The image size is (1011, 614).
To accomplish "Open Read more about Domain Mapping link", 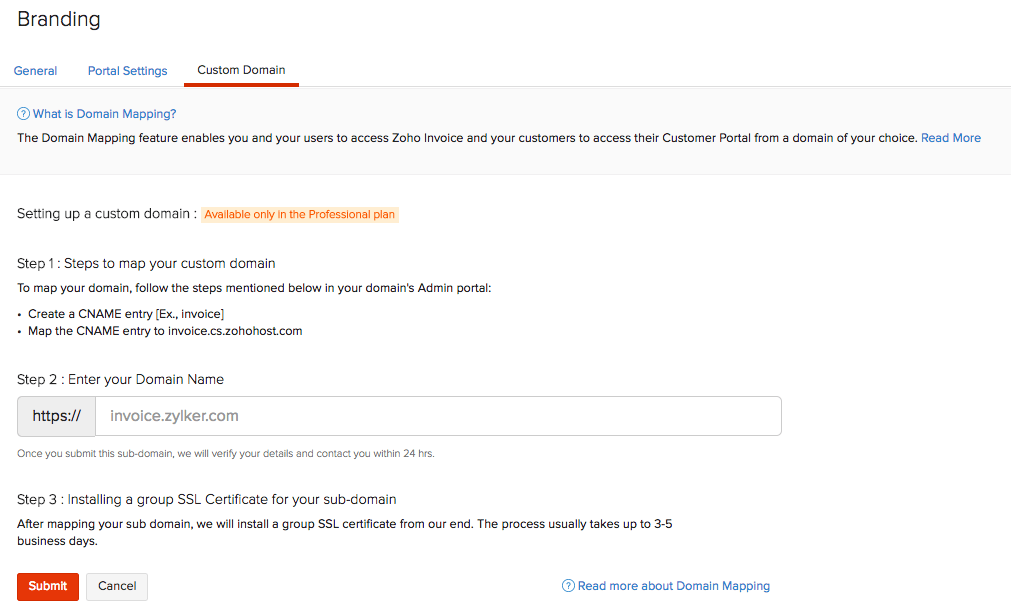I will point(673,586).
